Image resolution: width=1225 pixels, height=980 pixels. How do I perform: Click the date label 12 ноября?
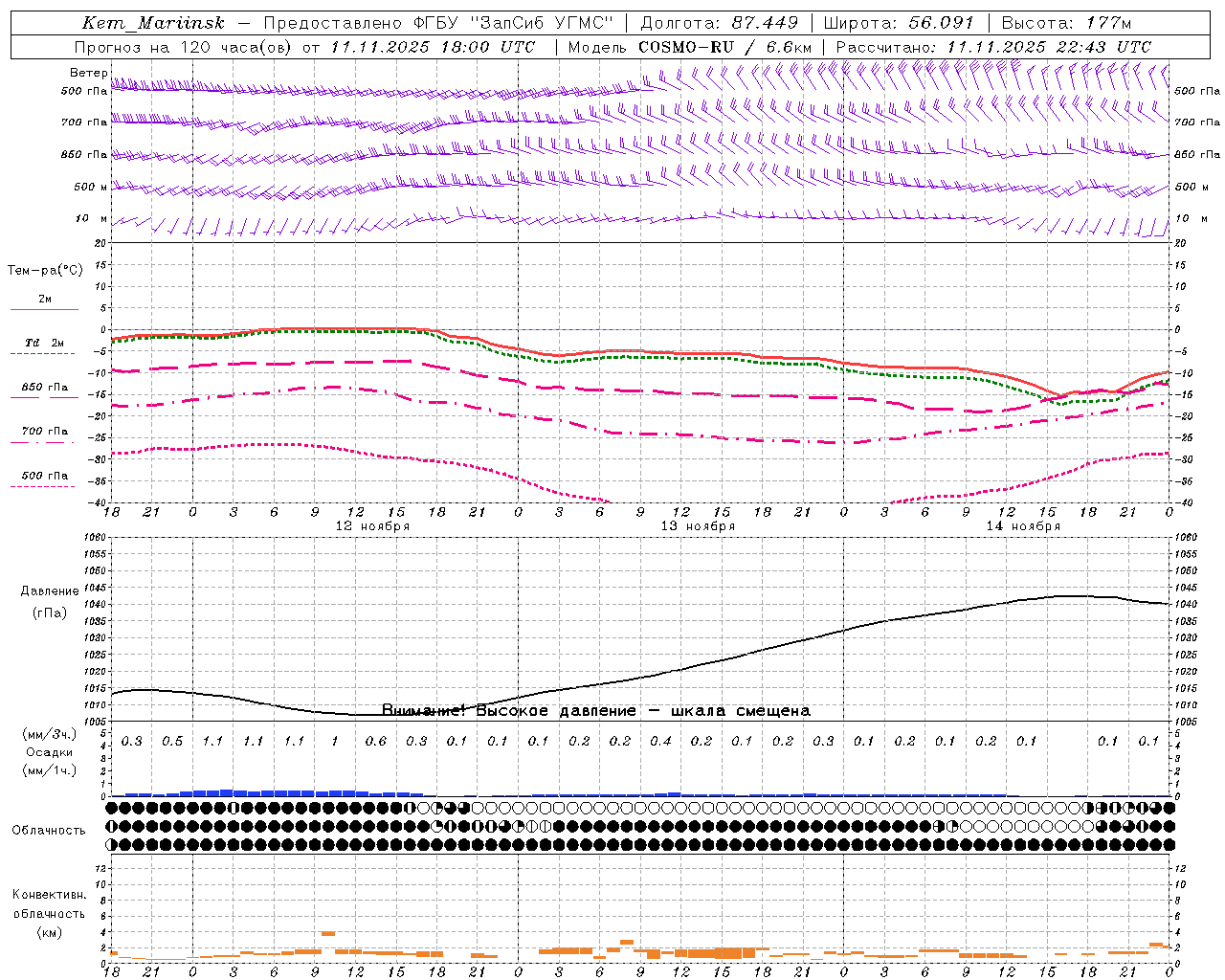[x=372, y=526]
